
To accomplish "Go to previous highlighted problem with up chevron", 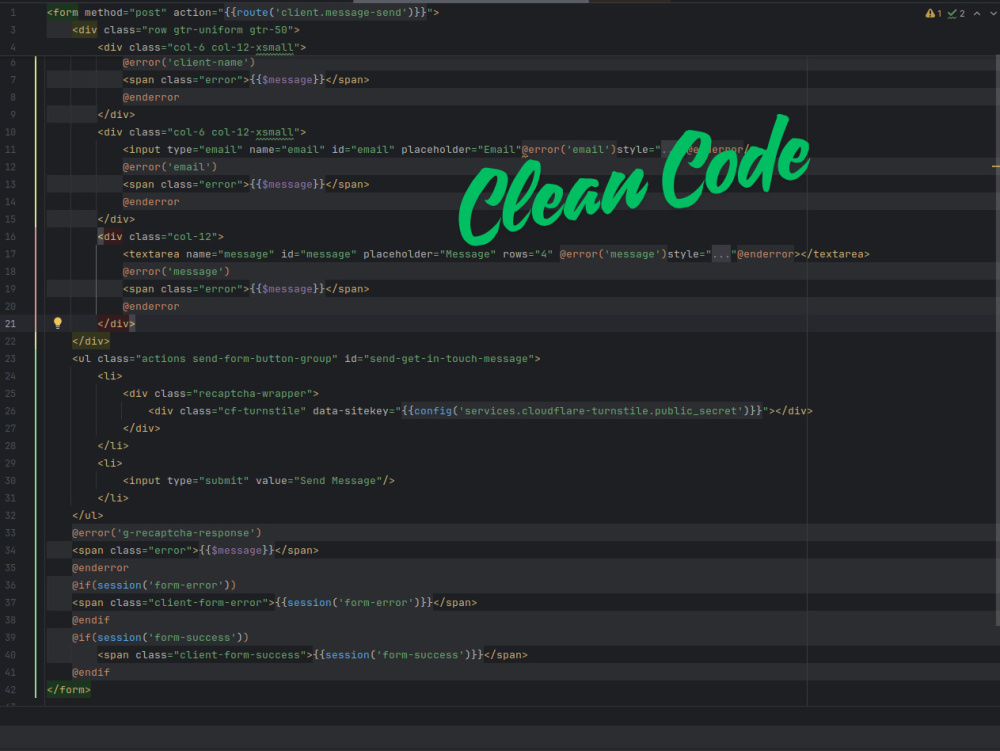I will point(976,13).
